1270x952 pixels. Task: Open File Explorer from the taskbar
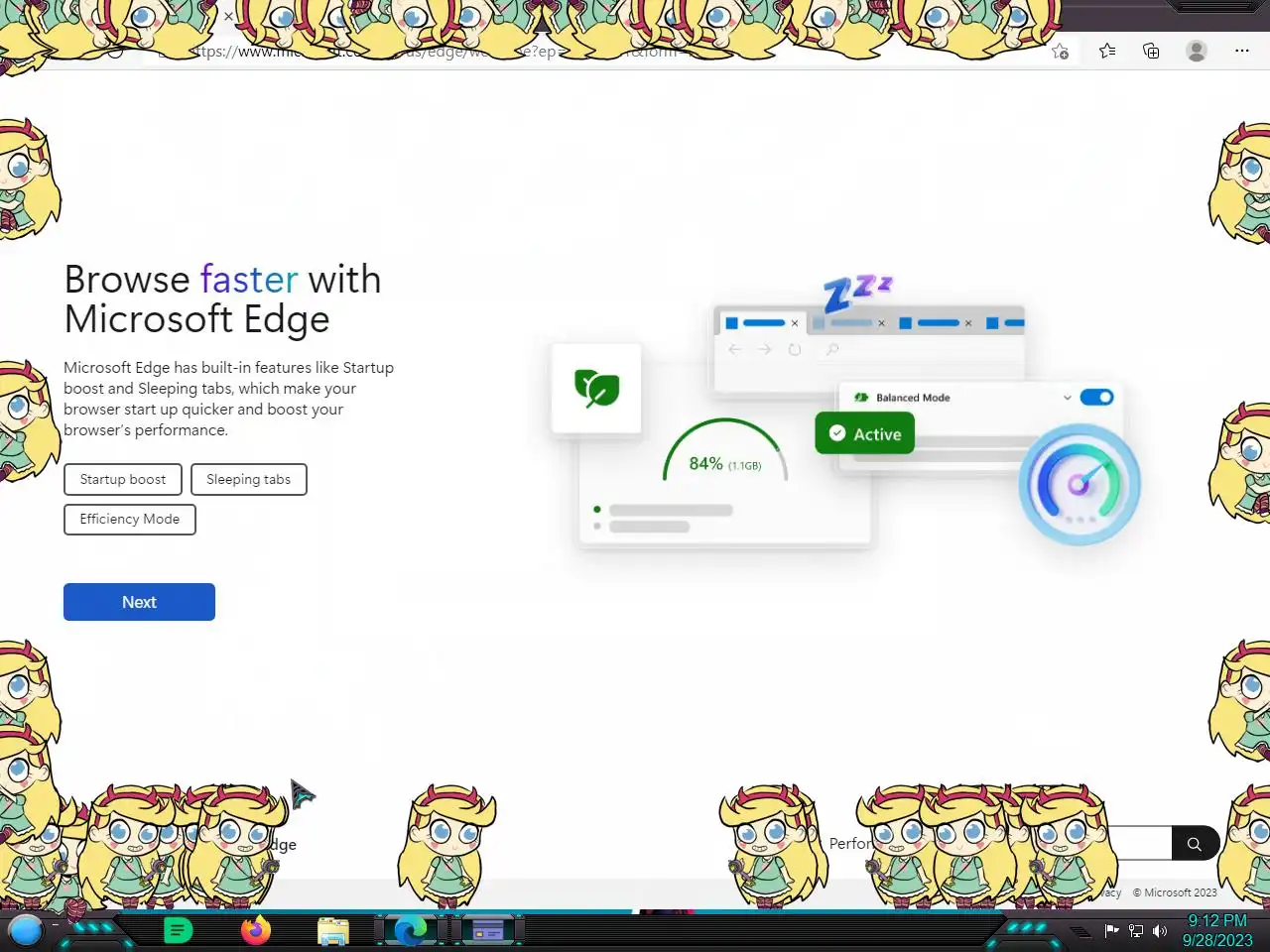pyautogui.click(x=333, y=930)
